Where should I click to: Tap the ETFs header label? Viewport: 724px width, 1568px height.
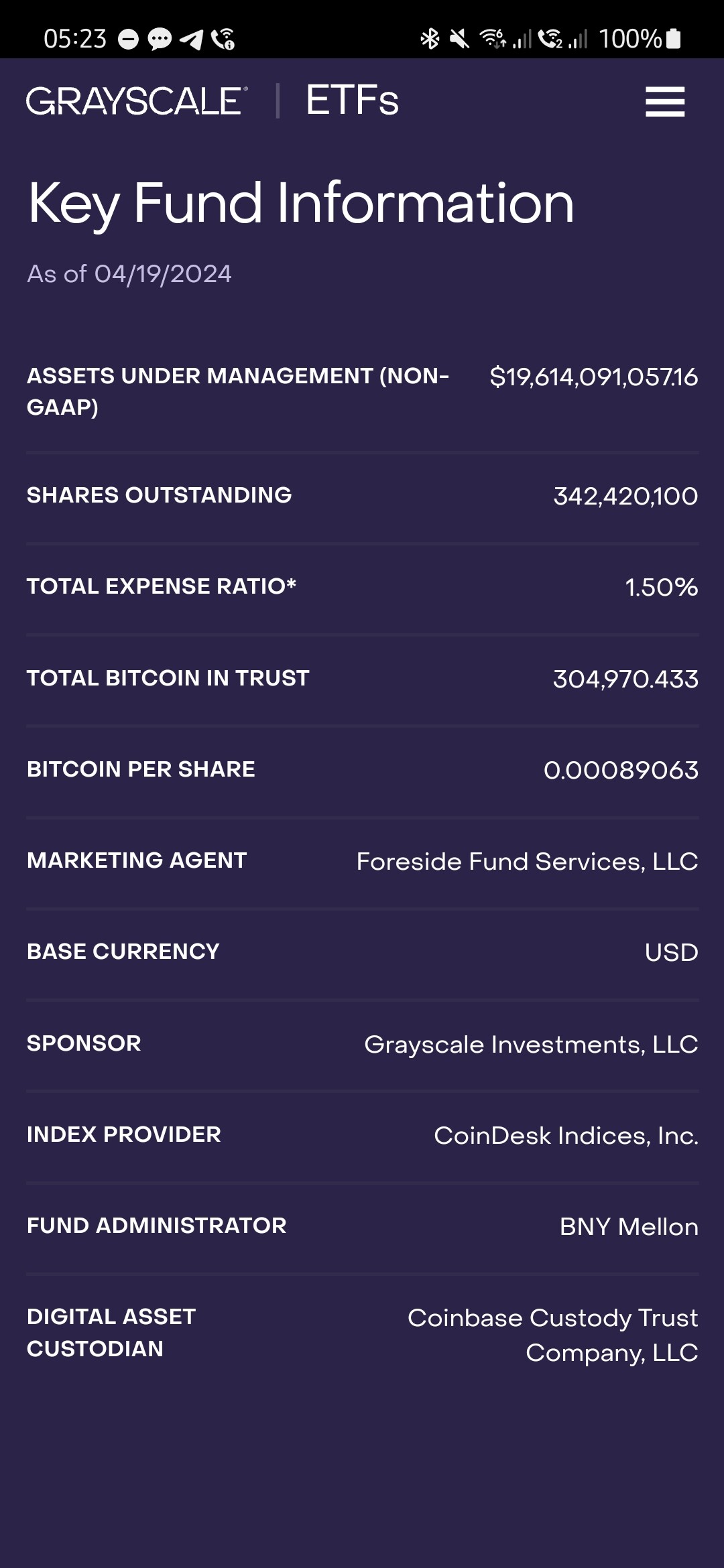pos(352,101)
